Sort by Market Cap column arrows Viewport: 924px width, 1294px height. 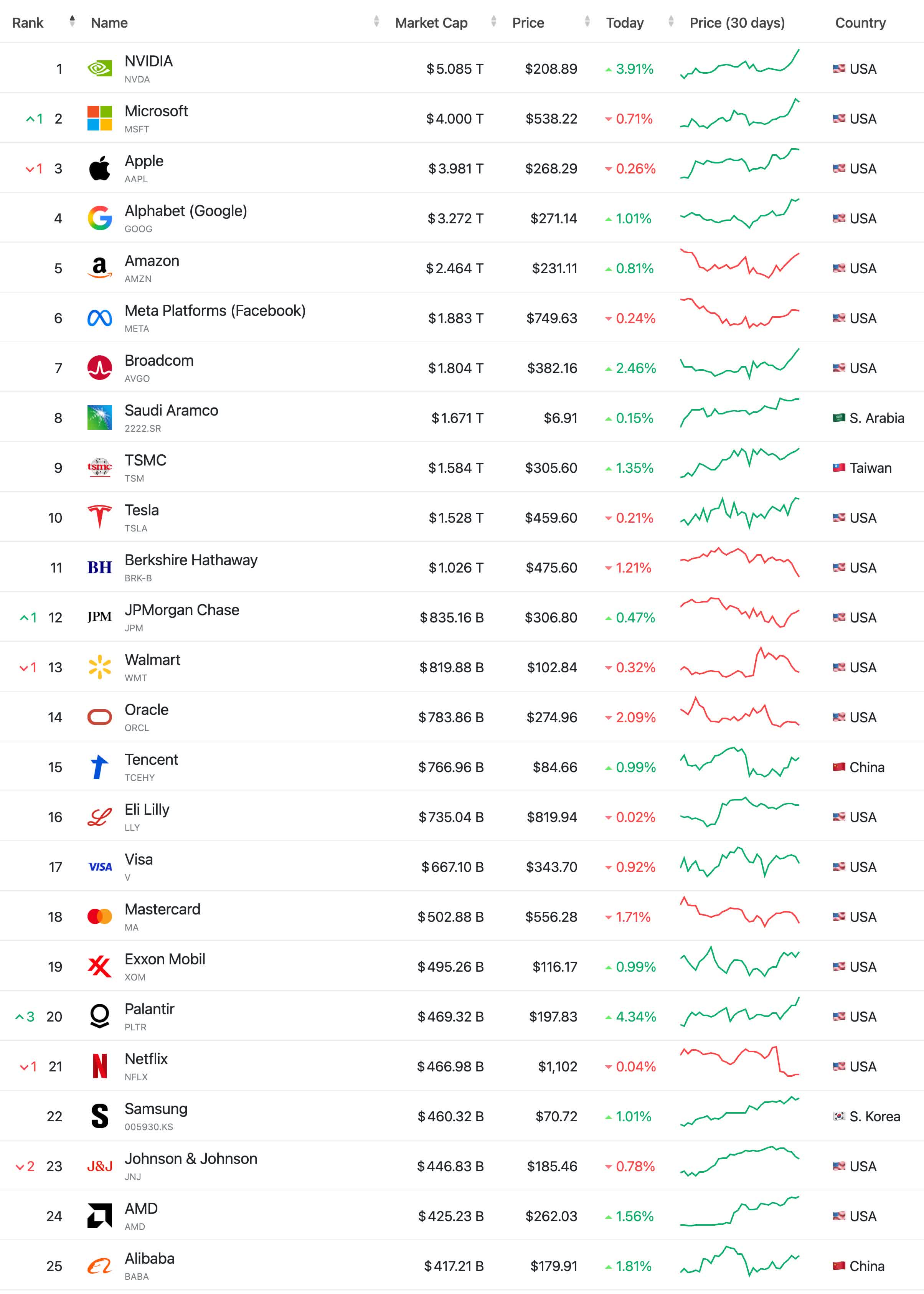[493, 22]
